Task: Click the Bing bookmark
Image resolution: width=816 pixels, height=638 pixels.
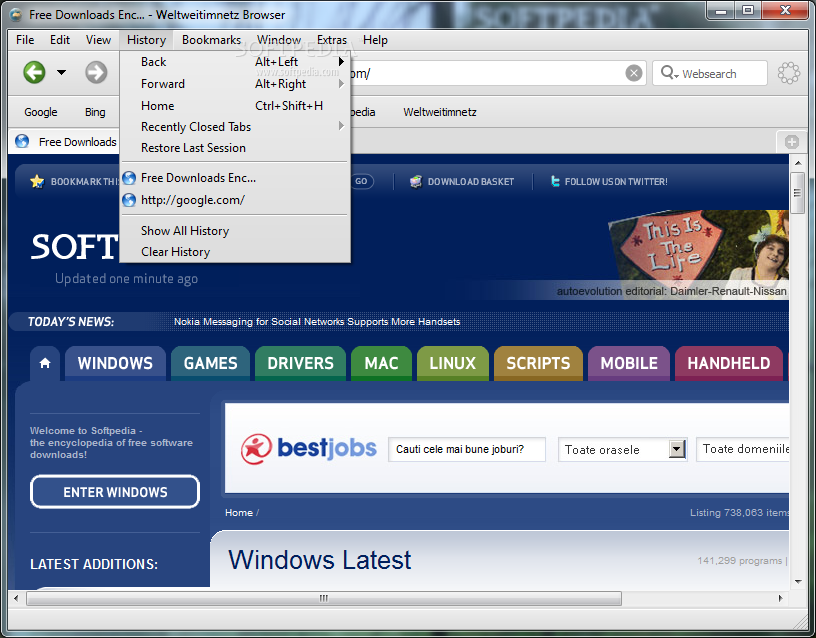Action: coord(95,112)
